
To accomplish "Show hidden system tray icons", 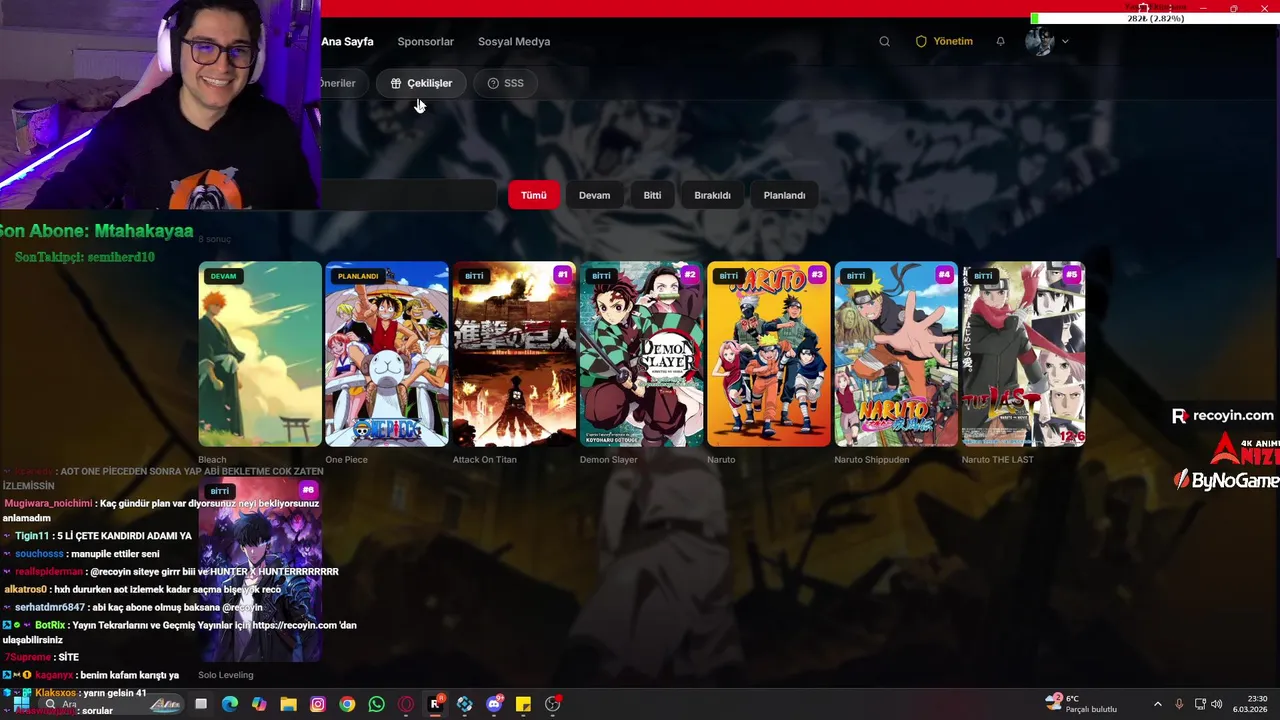I will pos(1158,704).
